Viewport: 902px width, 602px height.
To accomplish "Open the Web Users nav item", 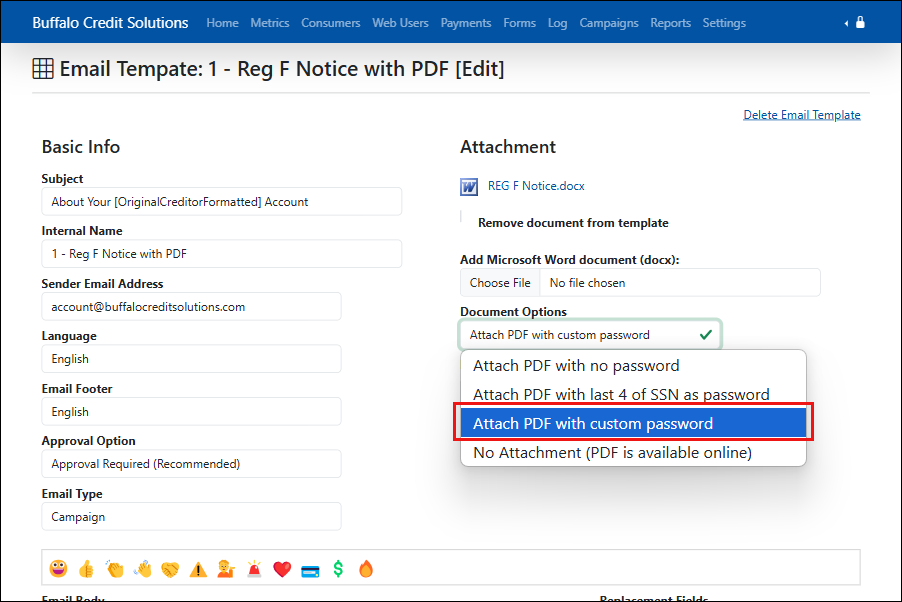I will pos(400,23).
